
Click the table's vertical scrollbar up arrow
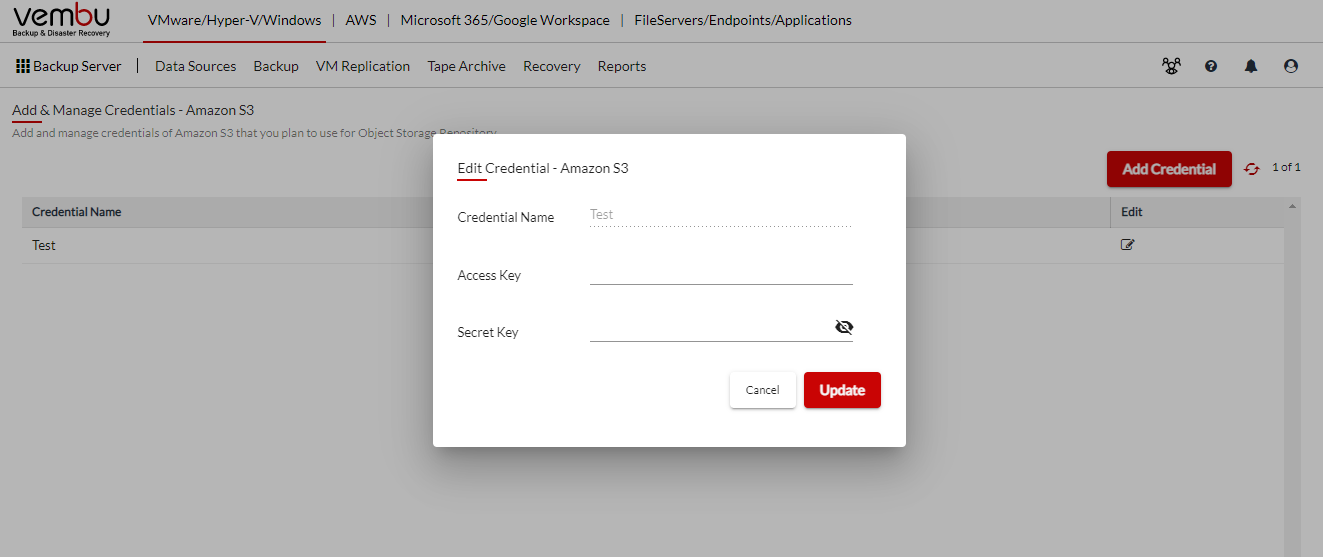click(x=1292, y=206)
